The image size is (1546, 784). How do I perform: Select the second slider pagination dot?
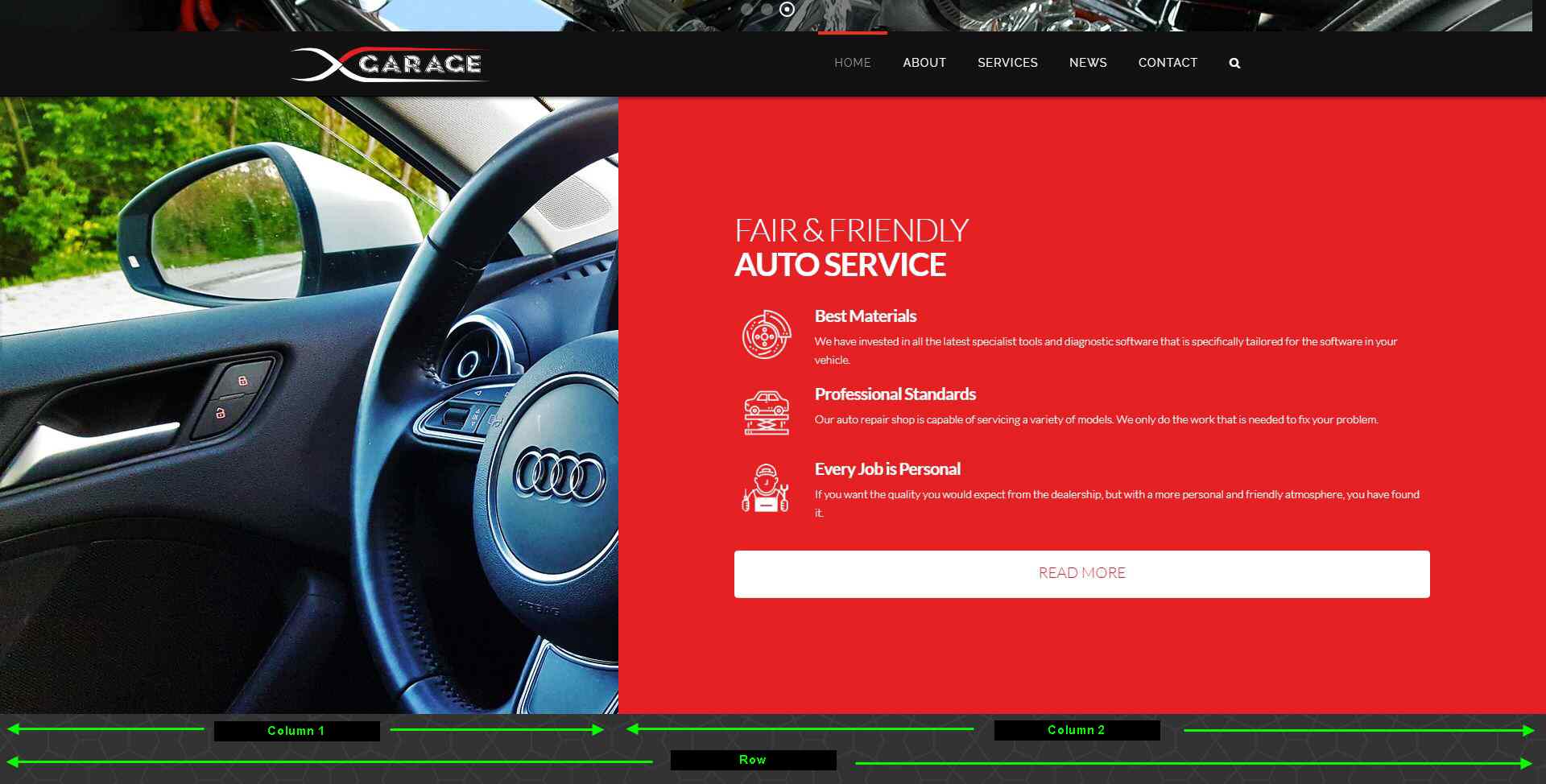click(767, 10)
